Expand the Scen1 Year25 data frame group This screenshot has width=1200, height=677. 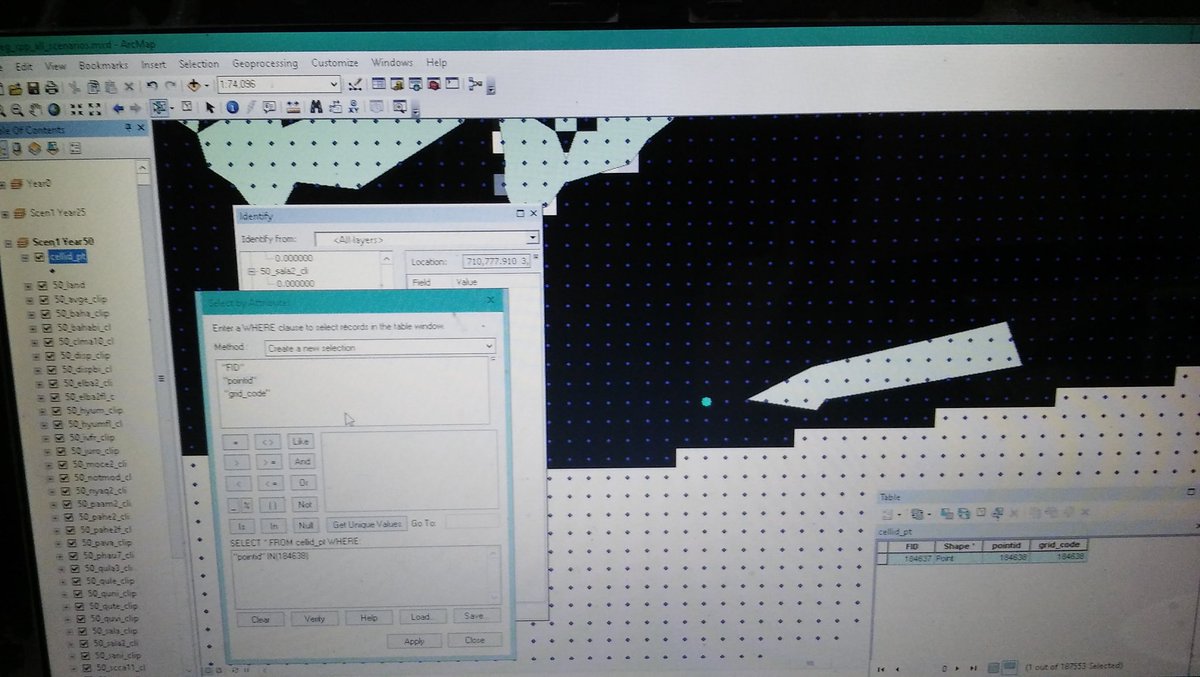pyautogui.click(x=5, y=213)
